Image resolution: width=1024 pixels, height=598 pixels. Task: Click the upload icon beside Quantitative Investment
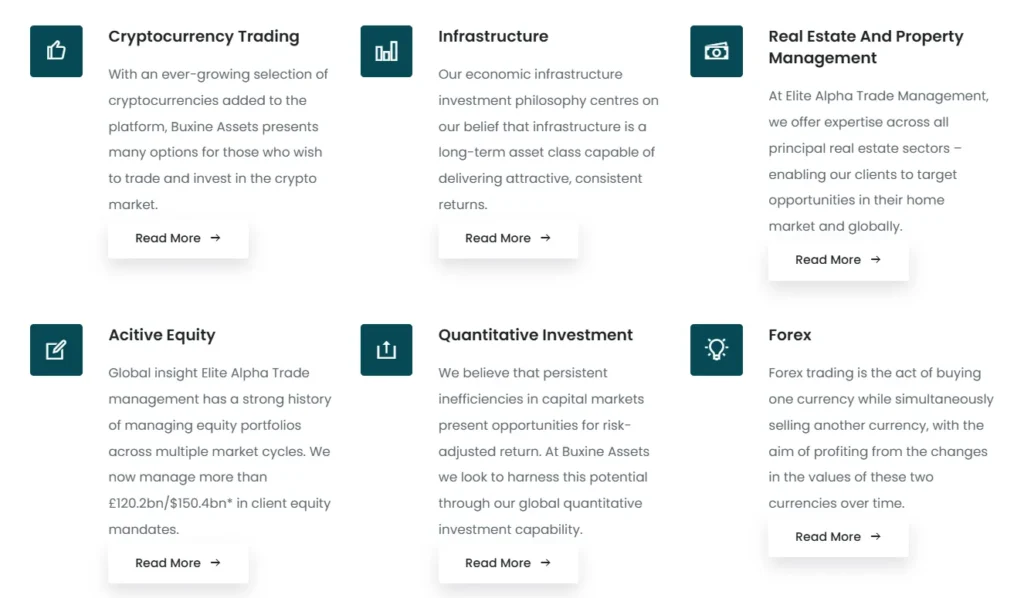coord(386,350)
